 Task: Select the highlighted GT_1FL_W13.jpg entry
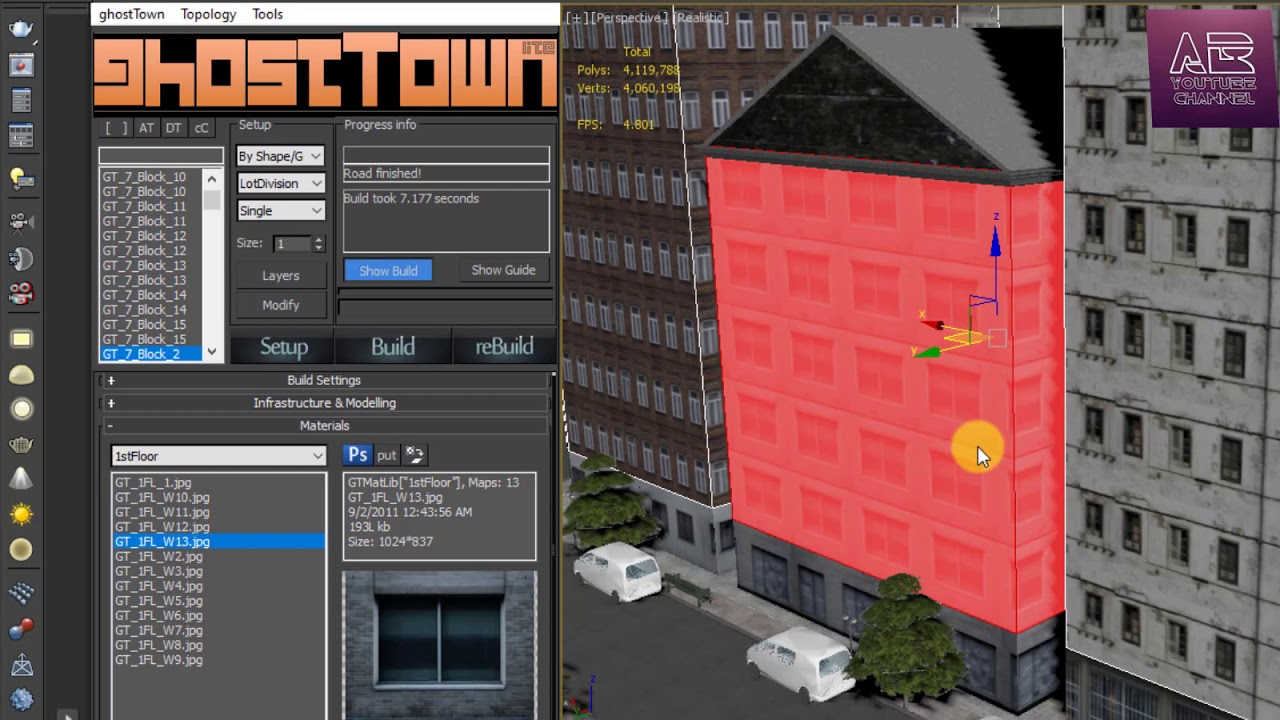(219, 542)
